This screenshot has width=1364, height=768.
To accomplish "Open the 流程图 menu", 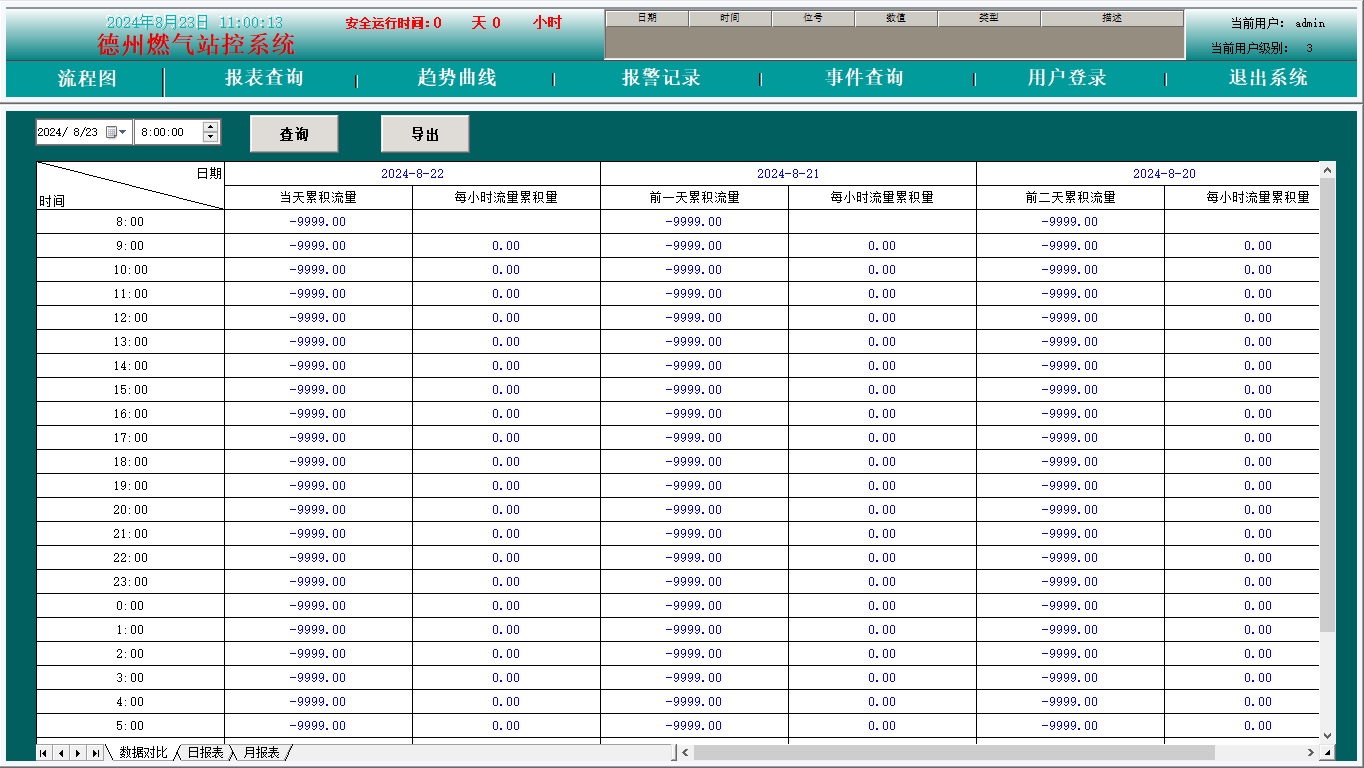I will tap(87, 78).
